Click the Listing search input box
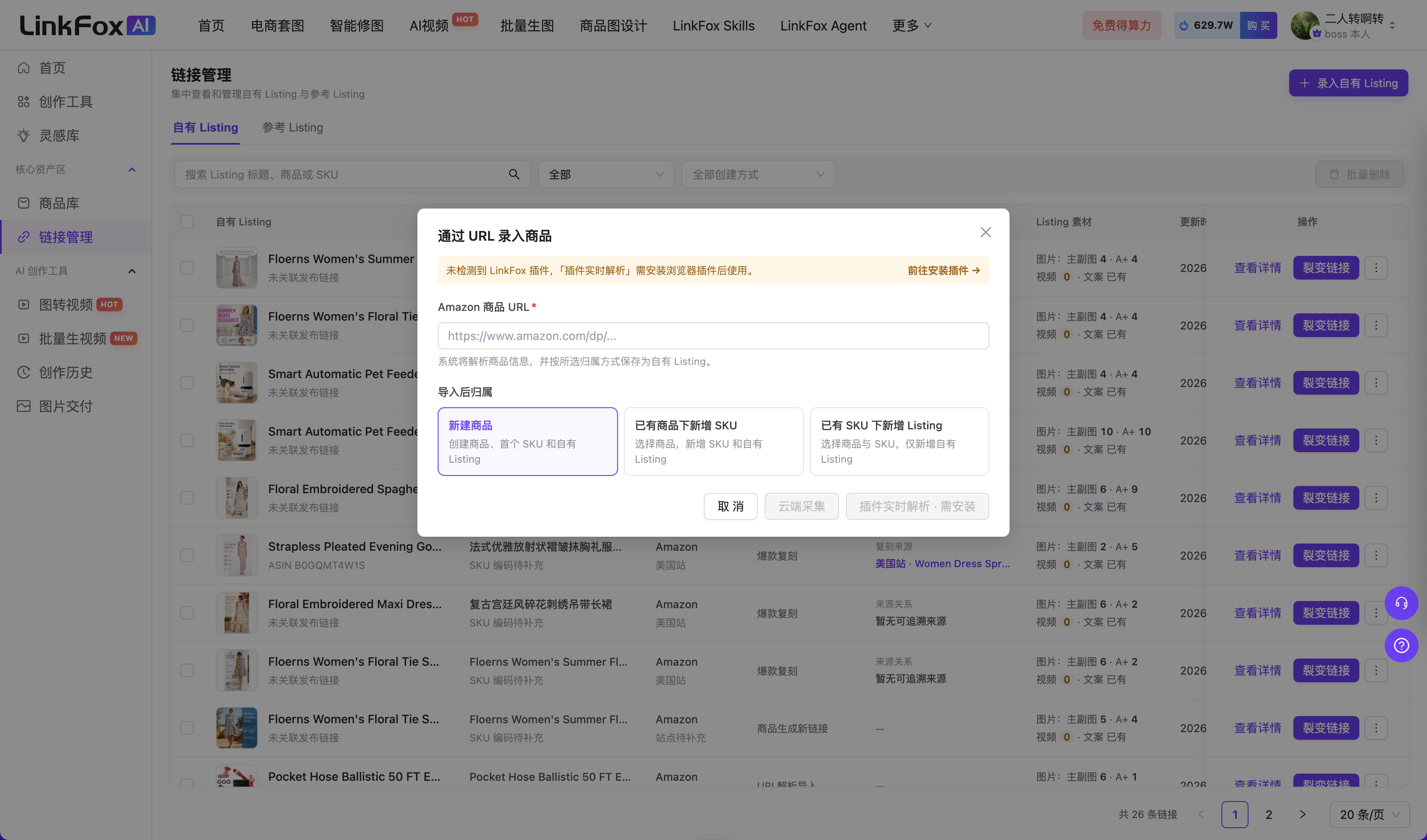 352,174
